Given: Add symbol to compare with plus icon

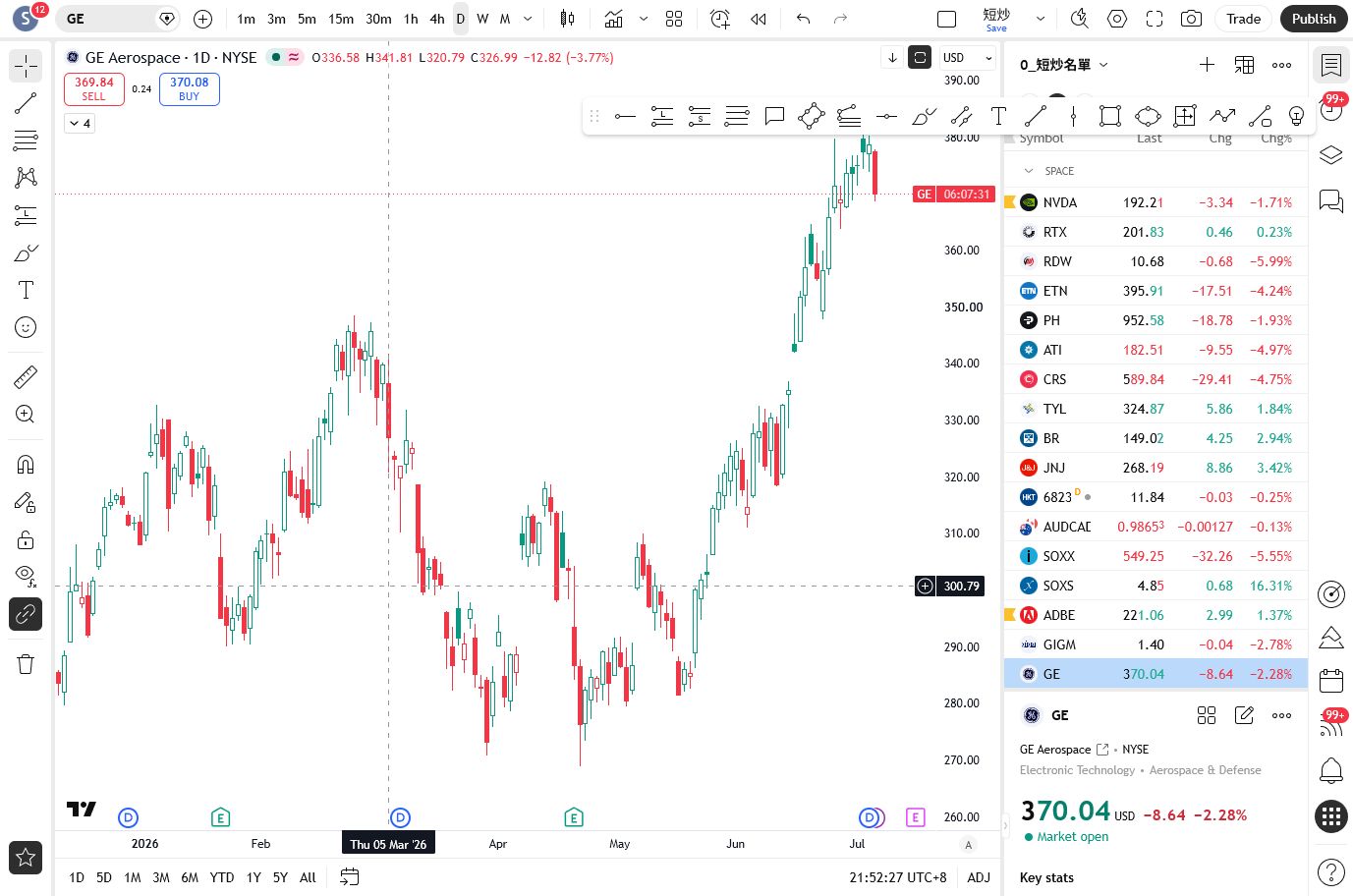Looking at the screenshot, I should click(202, 19).
